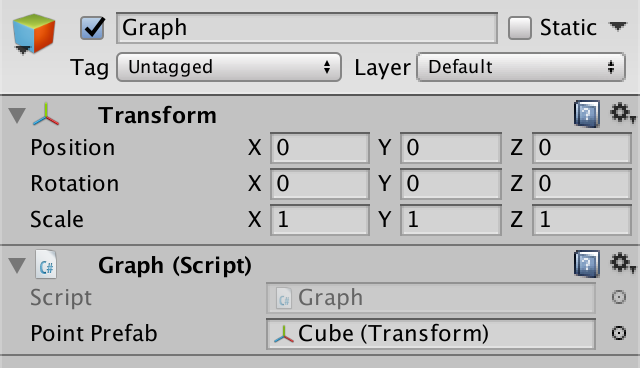This screenshot has width=640, height=368.
Task: Open the Static flags dropdown arrow
Action: pos(618,27)
